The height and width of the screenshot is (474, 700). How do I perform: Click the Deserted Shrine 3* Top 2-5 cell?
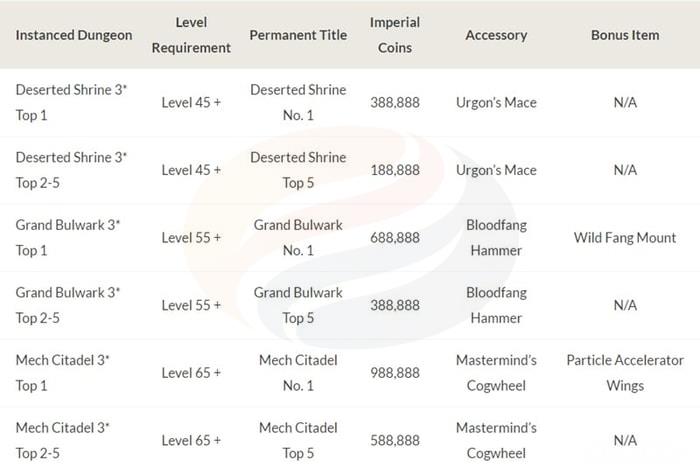pyautogui.click(x=71, y=170)
